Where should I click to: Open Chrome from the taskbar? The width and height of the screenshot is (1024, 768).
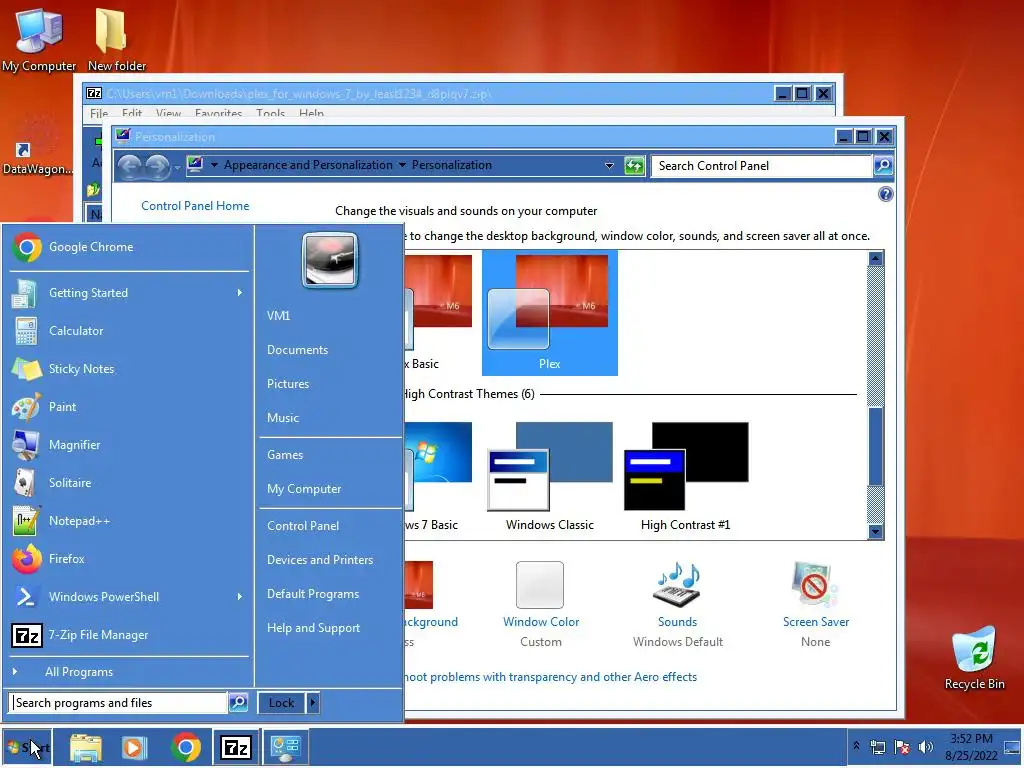click(x=186, y=748)
